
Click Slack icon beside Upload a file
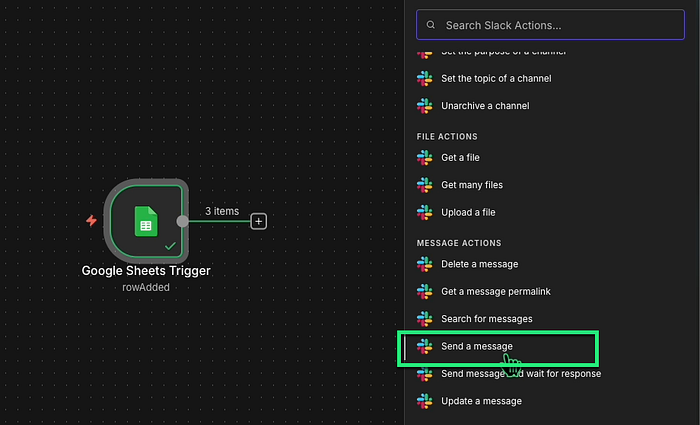pos(425,212)
